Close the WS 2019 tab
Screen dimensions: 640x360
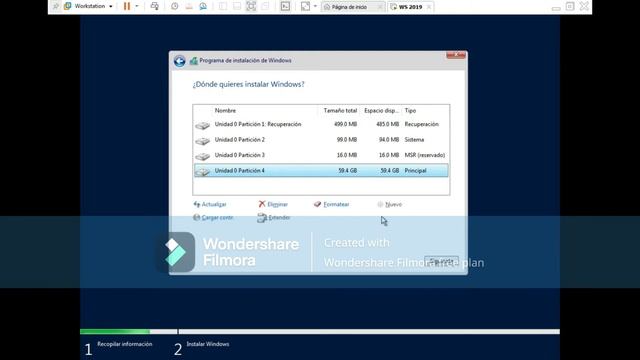pos(429,7)
